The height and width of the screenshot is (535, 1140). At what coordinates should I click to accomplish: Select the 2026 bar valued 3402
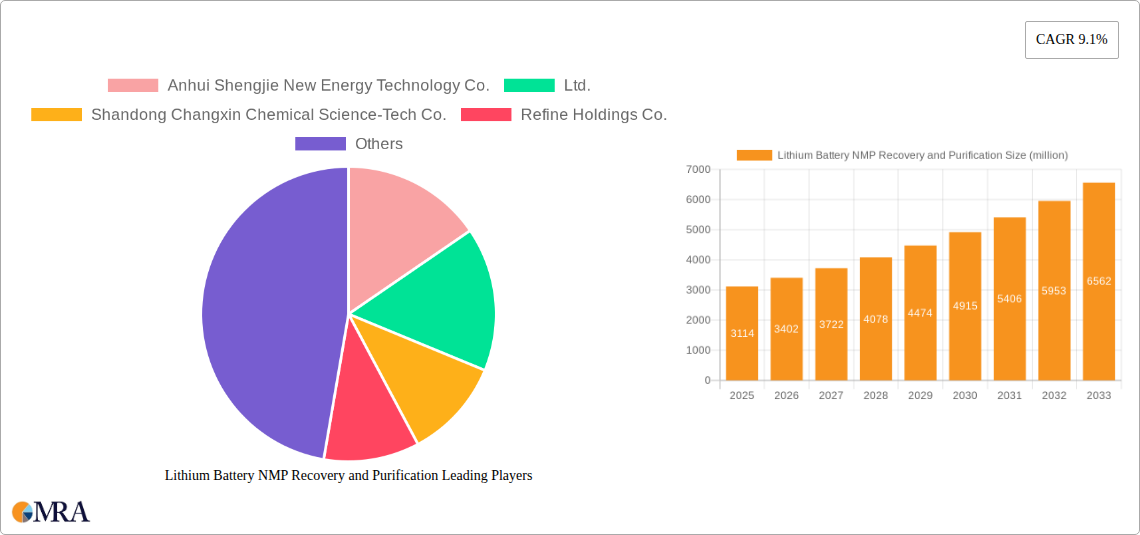(x=787, y=329)
